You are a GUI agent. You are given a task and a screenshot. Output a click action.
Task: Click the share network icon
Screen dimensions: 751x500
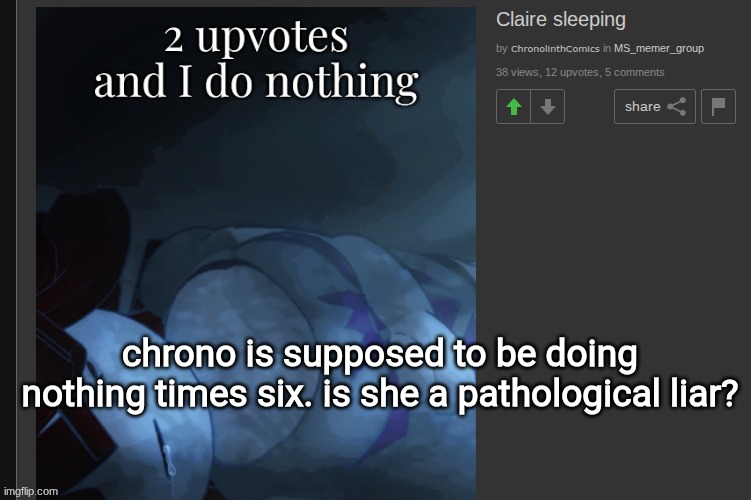(x=676, y=106)
